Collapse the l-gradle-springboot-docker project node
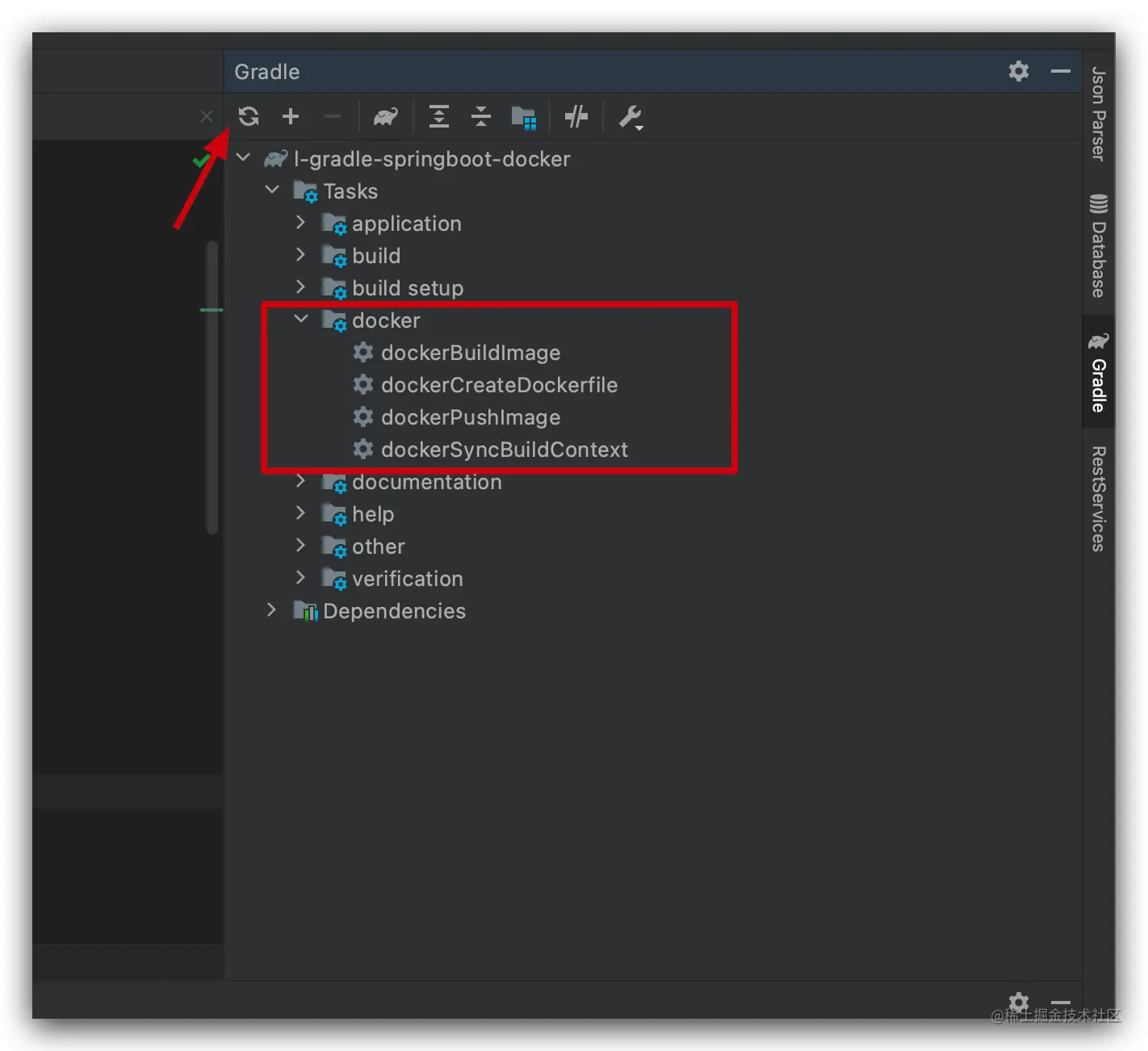Image resolution: width=1148 pixels, height=1051 pixels. coord(244,157)
